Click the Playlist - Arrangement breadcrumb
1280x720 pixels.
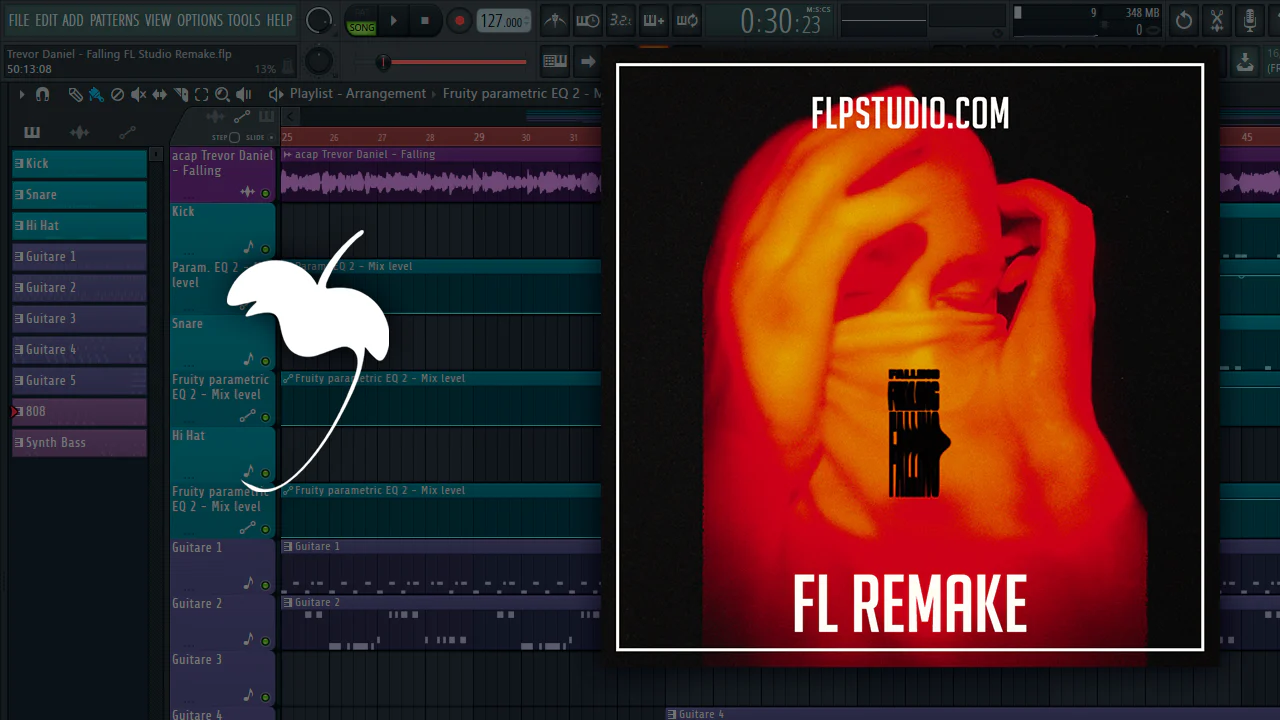coord(358,94)
